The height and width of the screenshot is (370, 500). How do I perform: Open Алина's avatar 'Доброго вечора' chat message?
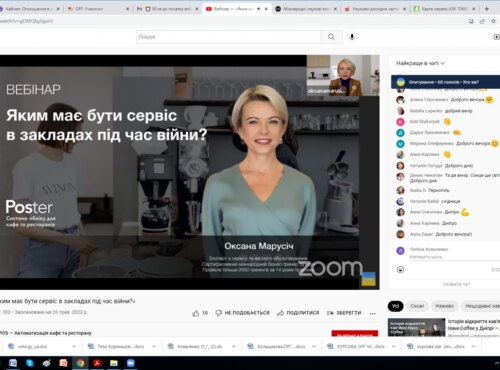coord(400,100)
